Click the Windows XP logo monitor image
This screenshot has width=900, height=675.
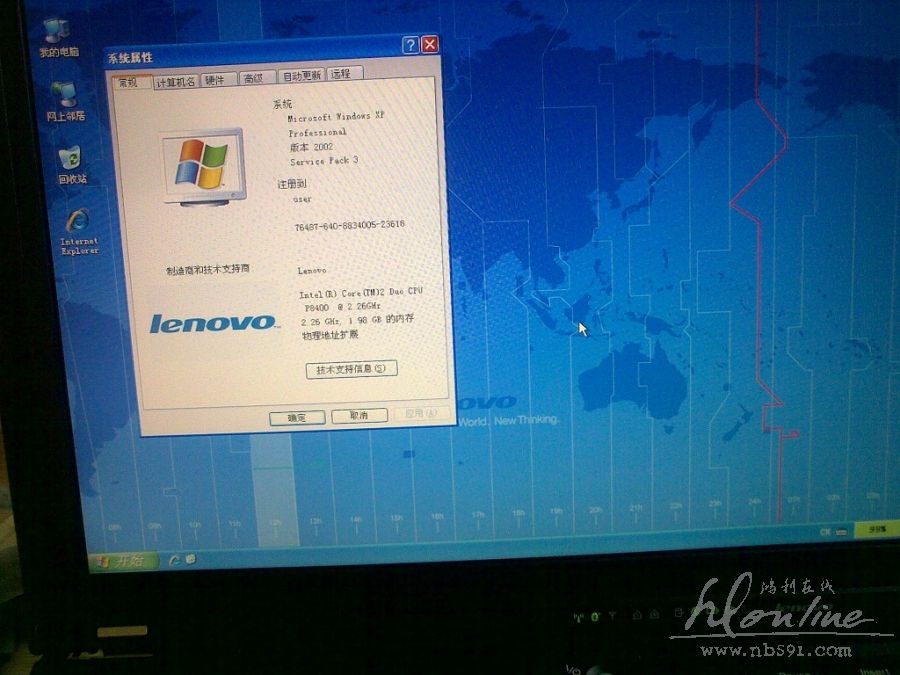[203, 167]
